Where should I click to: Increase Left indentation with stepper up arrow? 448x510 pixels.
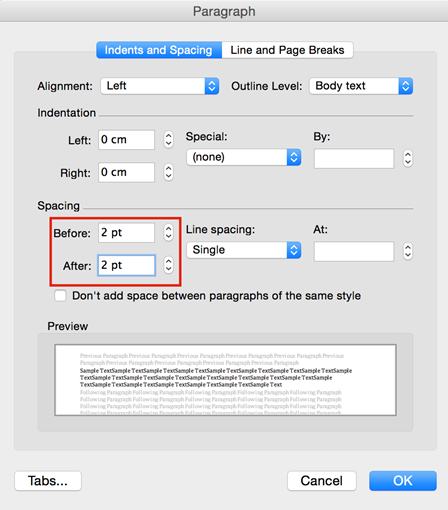tap(169, 136)
